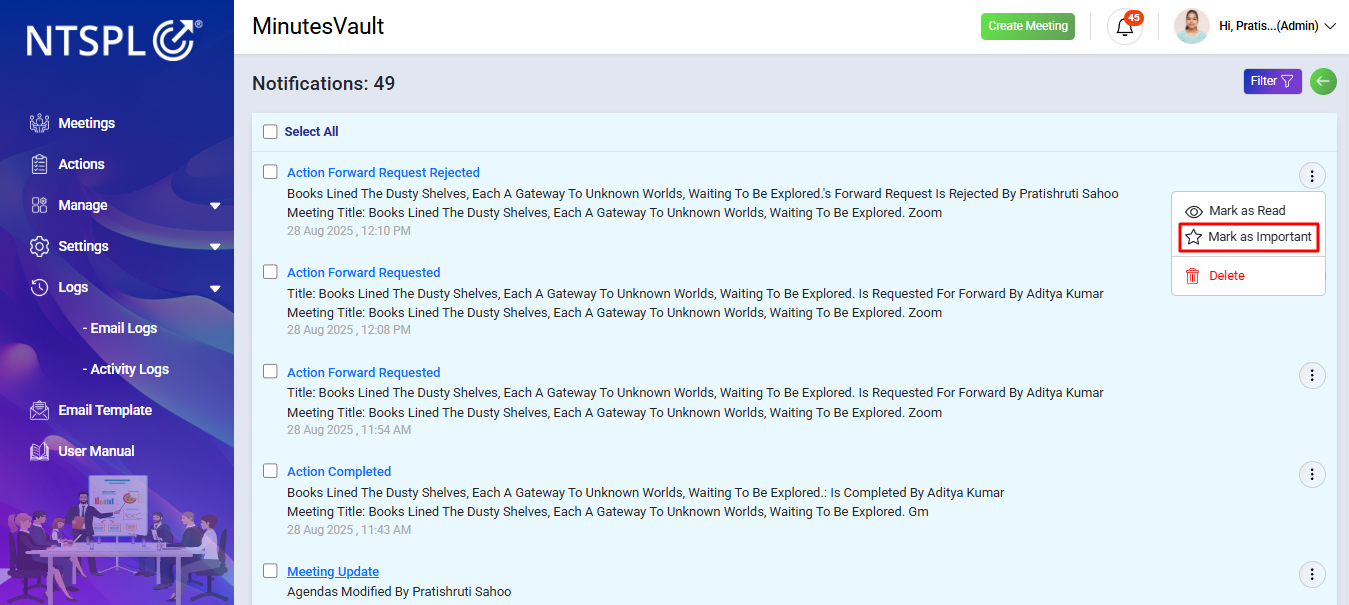This screenshot has width=1349, height=605.
Task: Open three-dot menu for Meeting Update notification
Action: (1312, 575)
